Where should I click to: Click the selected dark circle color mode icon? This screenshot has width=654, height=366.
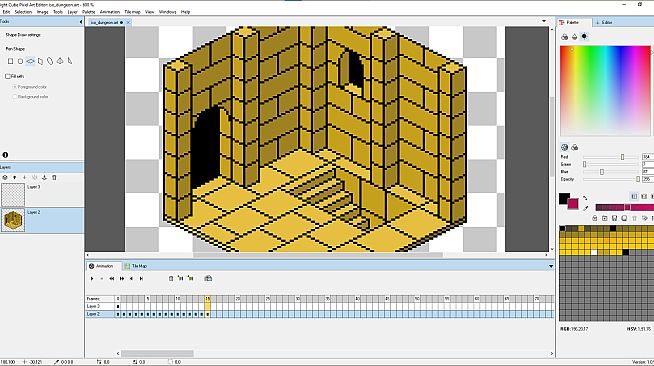584,36
